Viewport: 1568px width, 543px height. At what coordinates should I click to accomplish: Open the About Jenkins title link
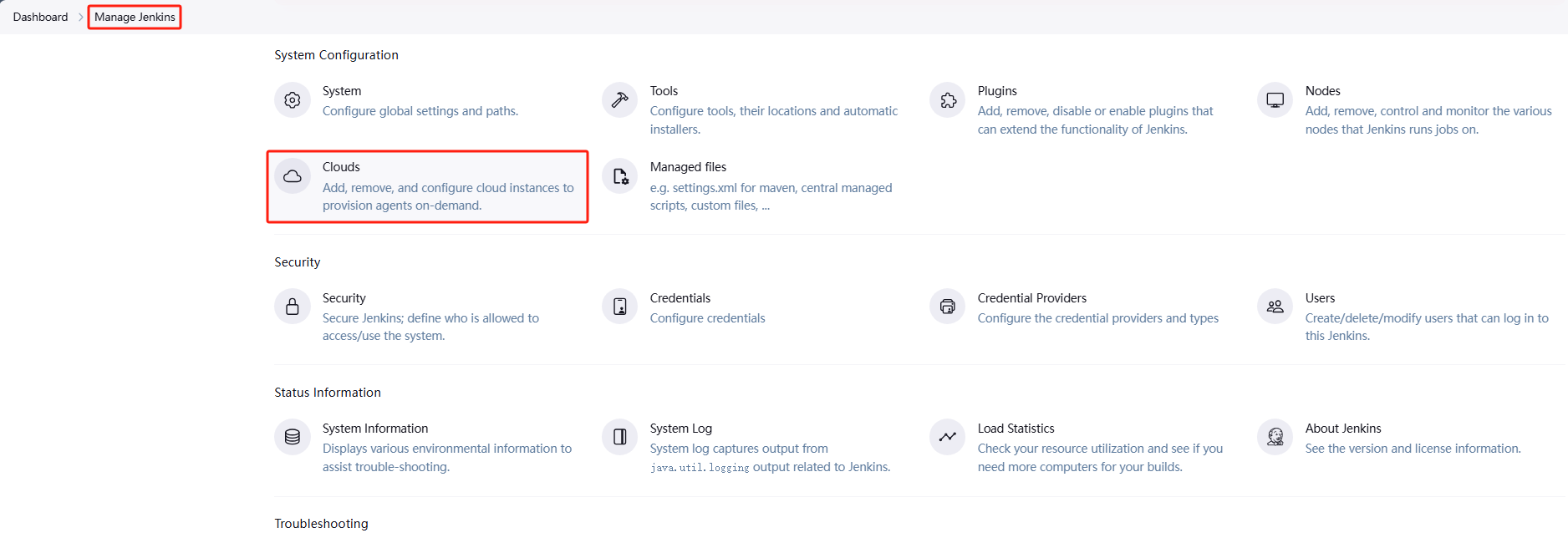(1343, 429)
